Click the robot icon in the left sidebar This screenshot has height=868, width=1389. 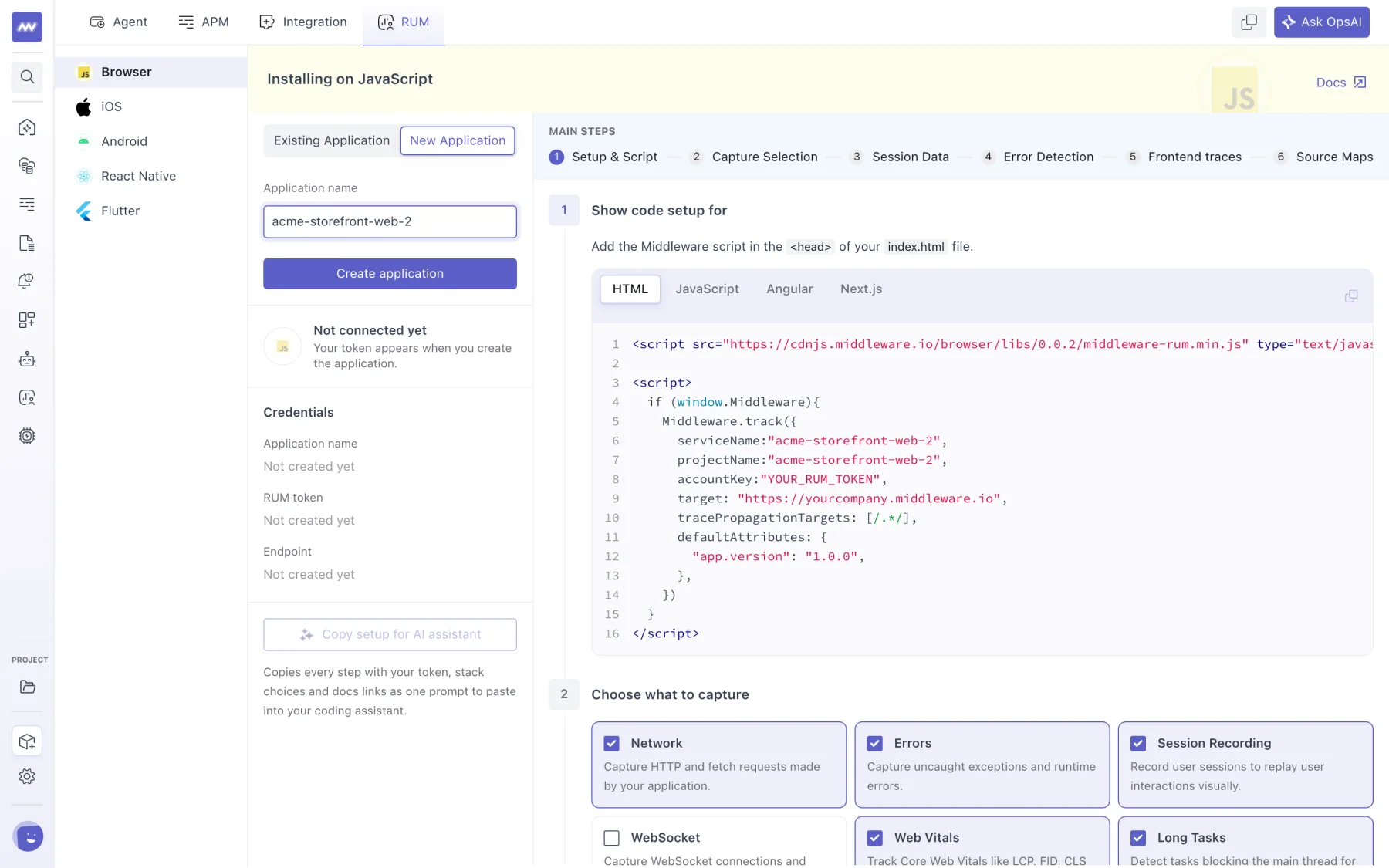tap(27, 359)
